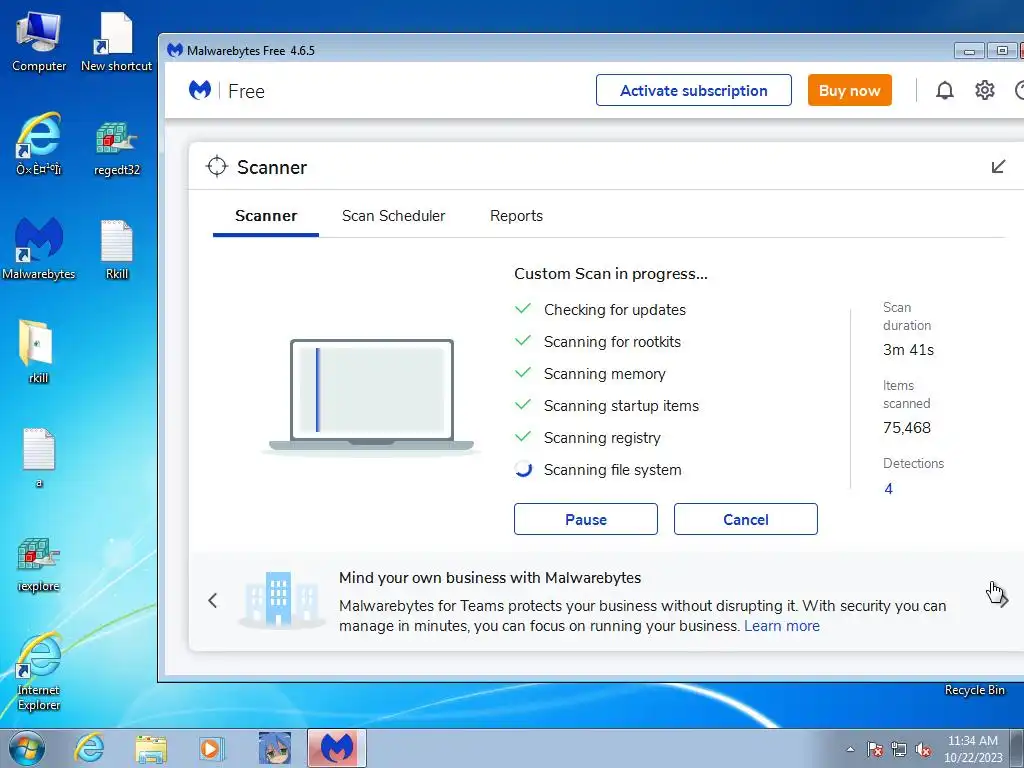This screenshot has height=768, width=1024.
Task: Click the muted volume tray icon
Action: point(923,750)
